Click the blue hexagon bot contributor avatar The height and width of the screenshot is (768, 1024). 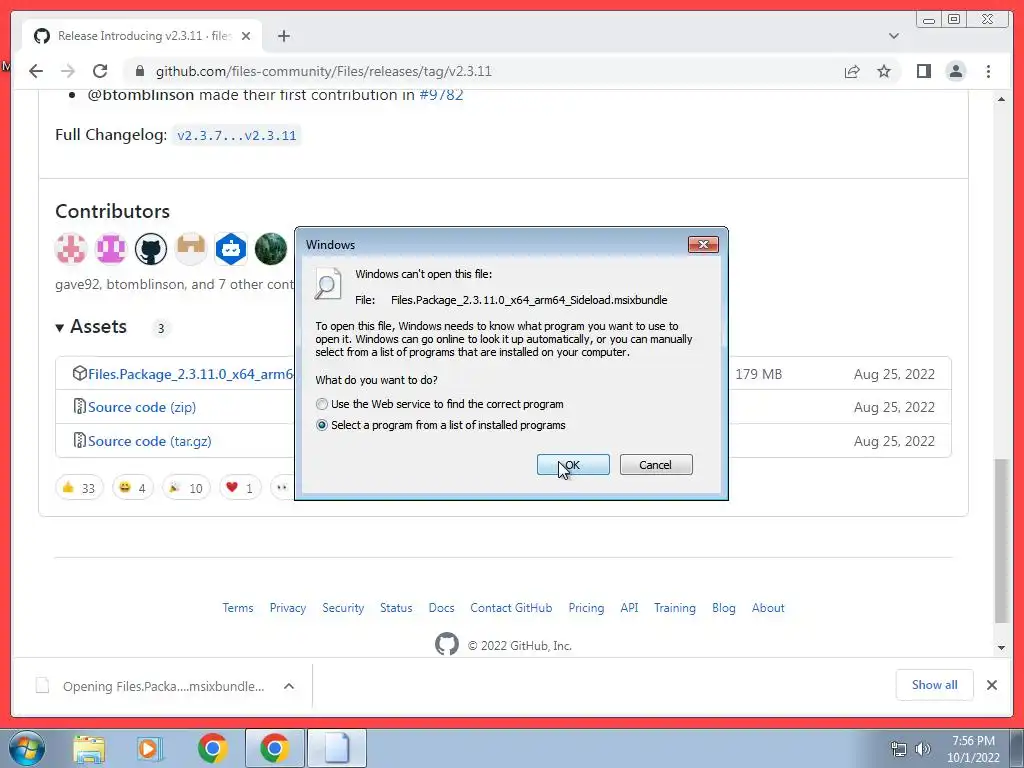point(231,249)
